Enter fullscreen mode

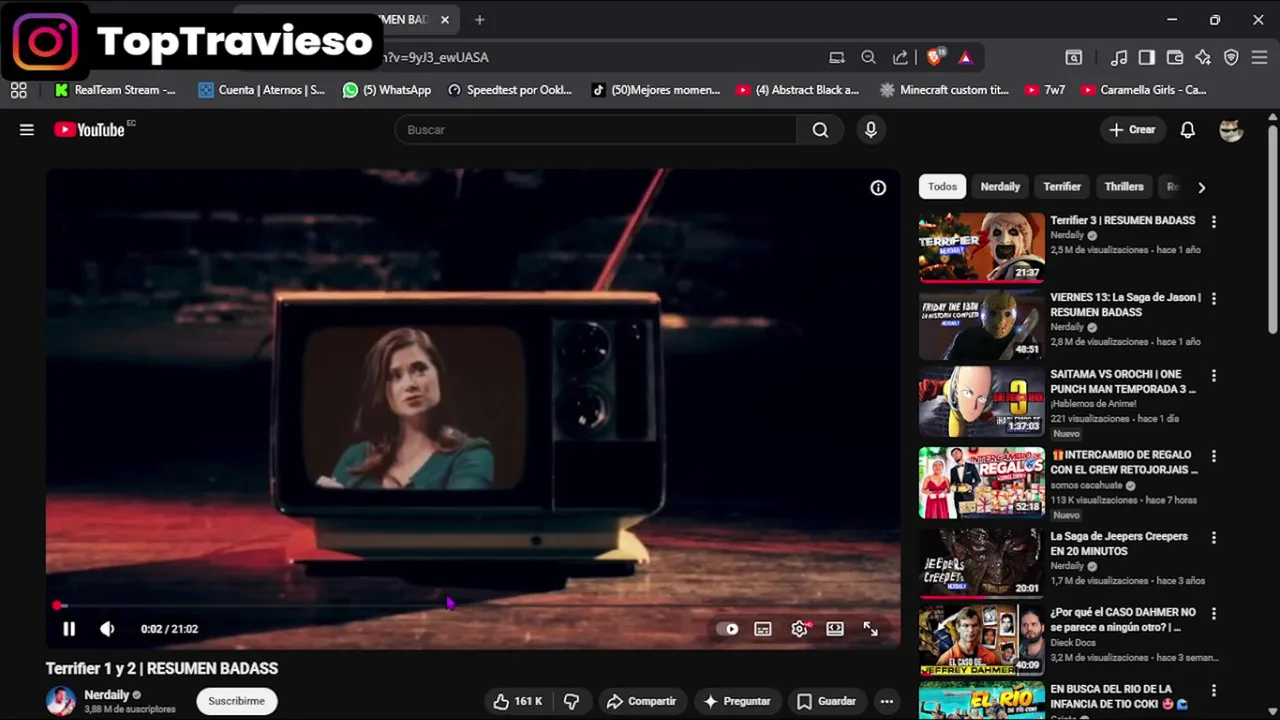[871, 629]
